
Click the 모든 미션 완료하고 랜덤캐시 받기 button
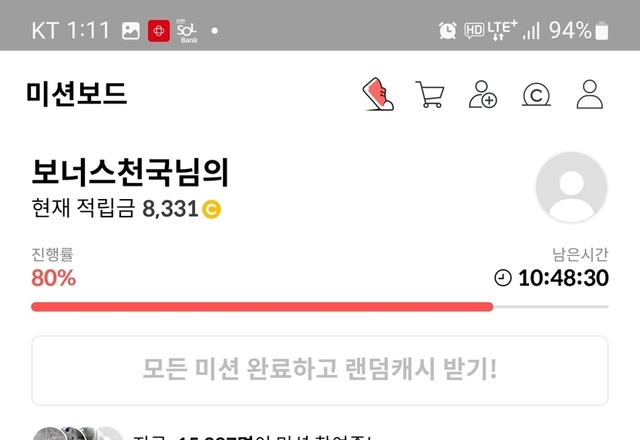click(320, 370)
